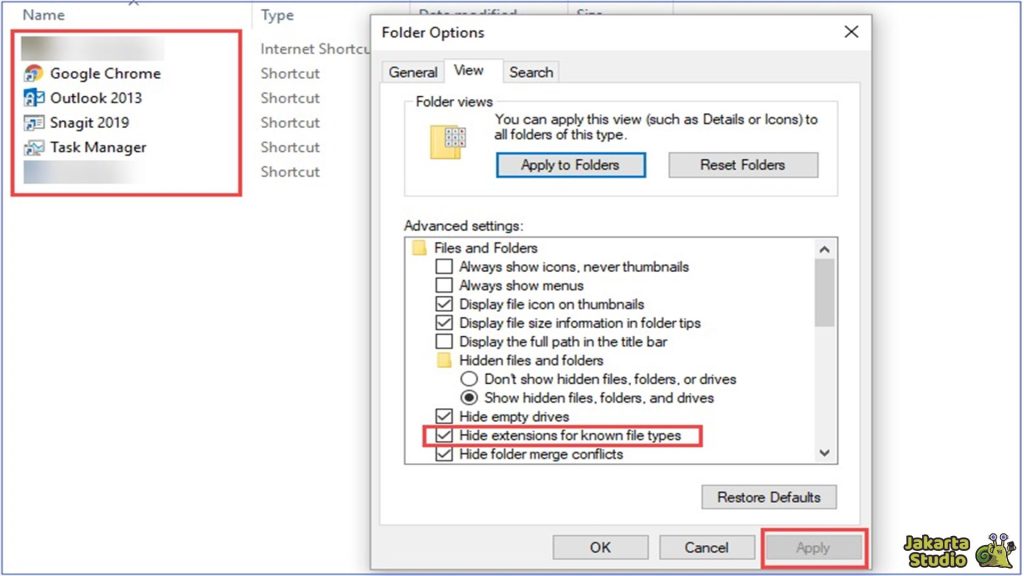Uncheck Hide extensions for known file types

tap(444, 435)
